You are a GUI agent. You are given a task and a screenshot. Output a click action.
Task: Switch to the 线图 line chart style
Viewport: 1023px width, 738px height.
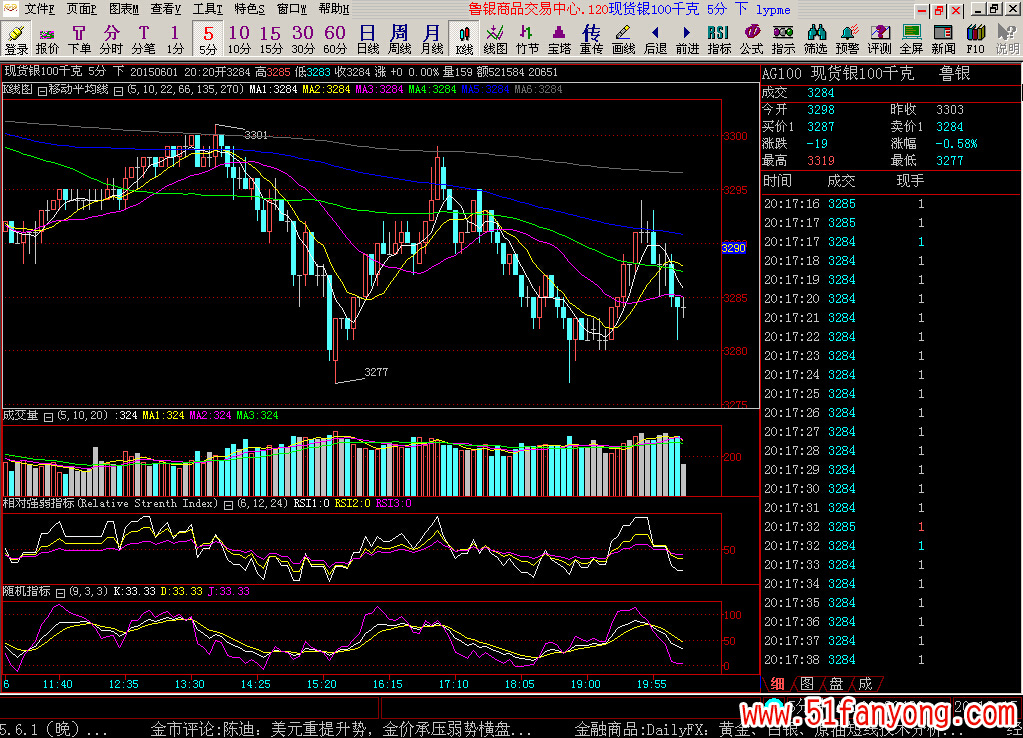pyautogui.click(x=495, y=39)
